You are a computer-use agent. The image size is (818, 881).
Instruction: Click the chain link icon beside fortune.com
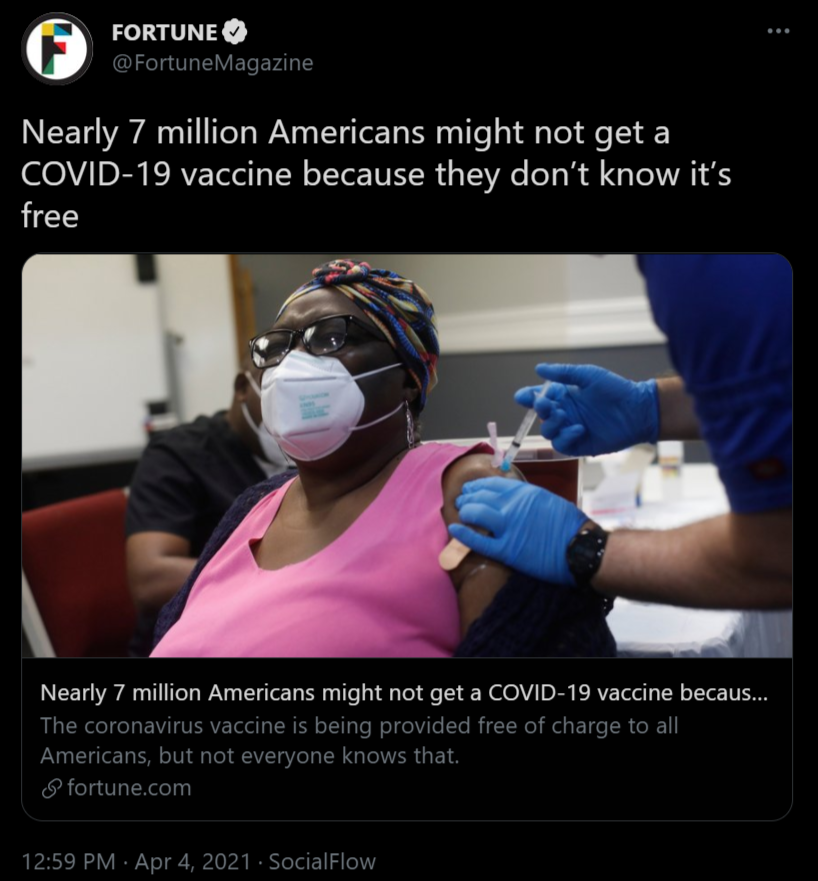52,788
